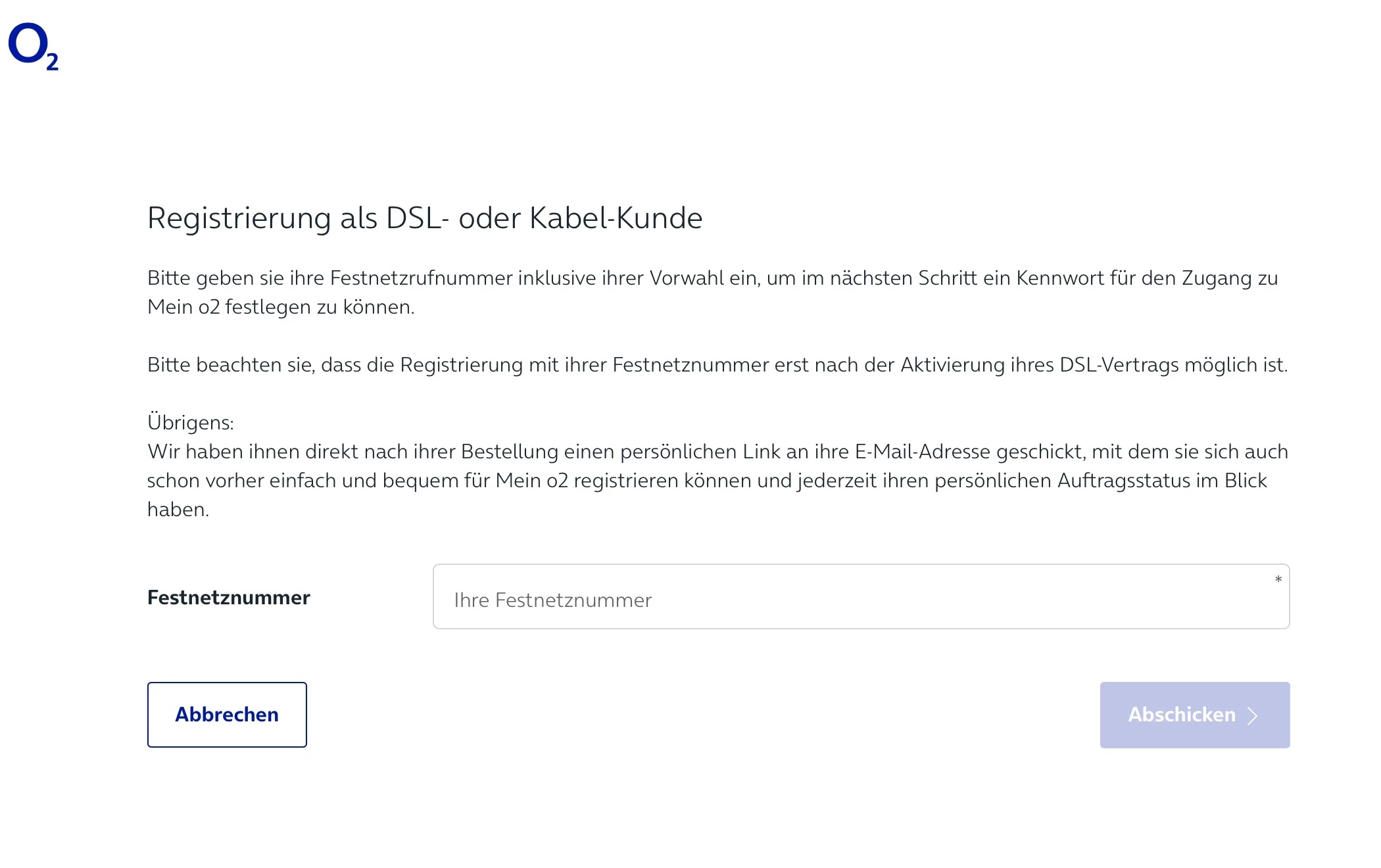Click the required-field asterisk marker
This screenshot has height=868, width=1381.
pyautogui.click(x=1278, y=580)
